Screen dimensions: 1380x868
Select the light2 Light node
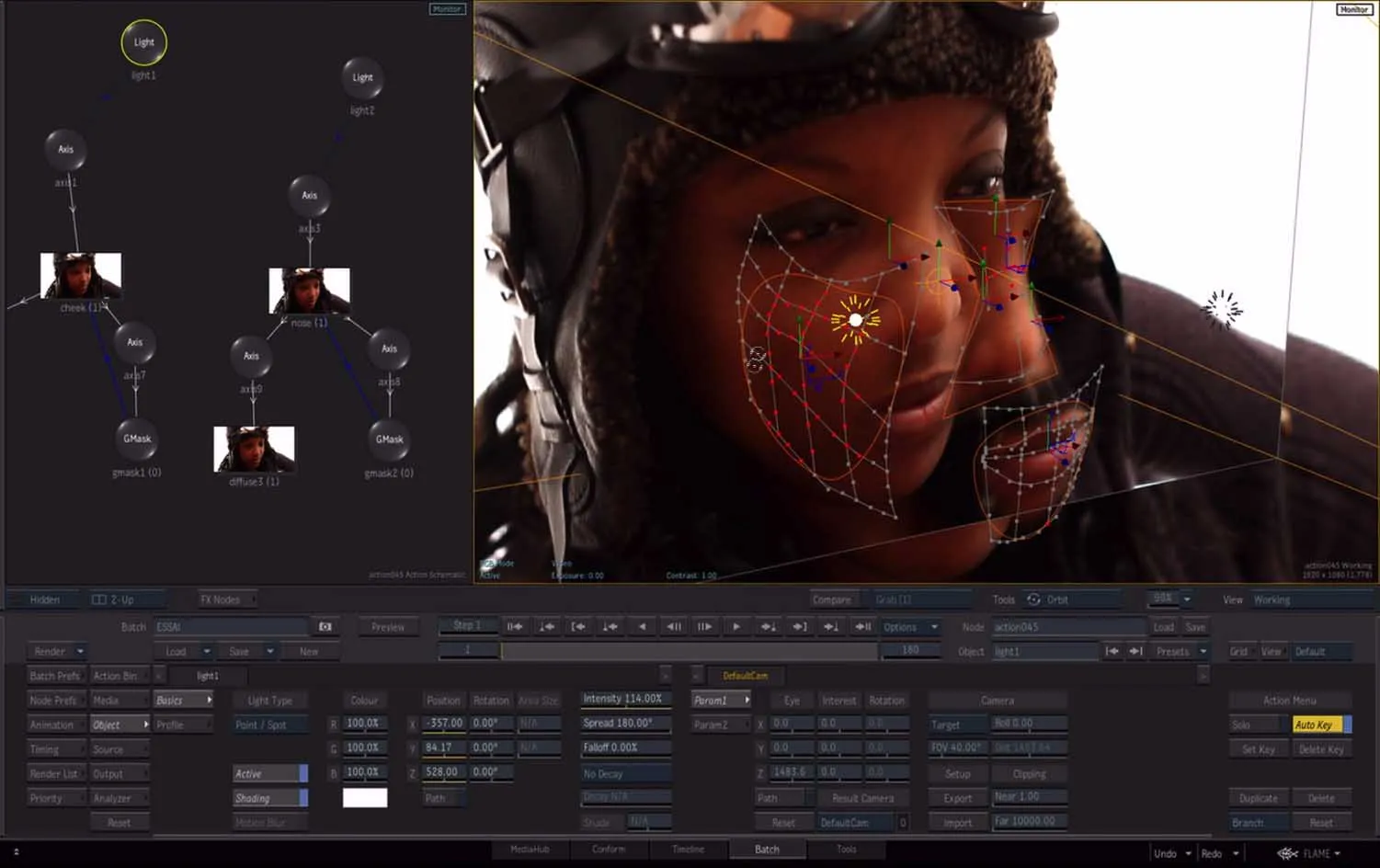click(362, 78)
